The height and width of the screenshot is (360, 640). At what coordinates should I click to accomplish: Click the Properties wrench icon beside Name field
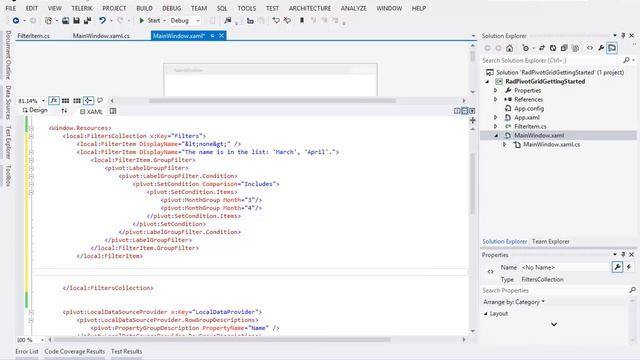point(617,267)
